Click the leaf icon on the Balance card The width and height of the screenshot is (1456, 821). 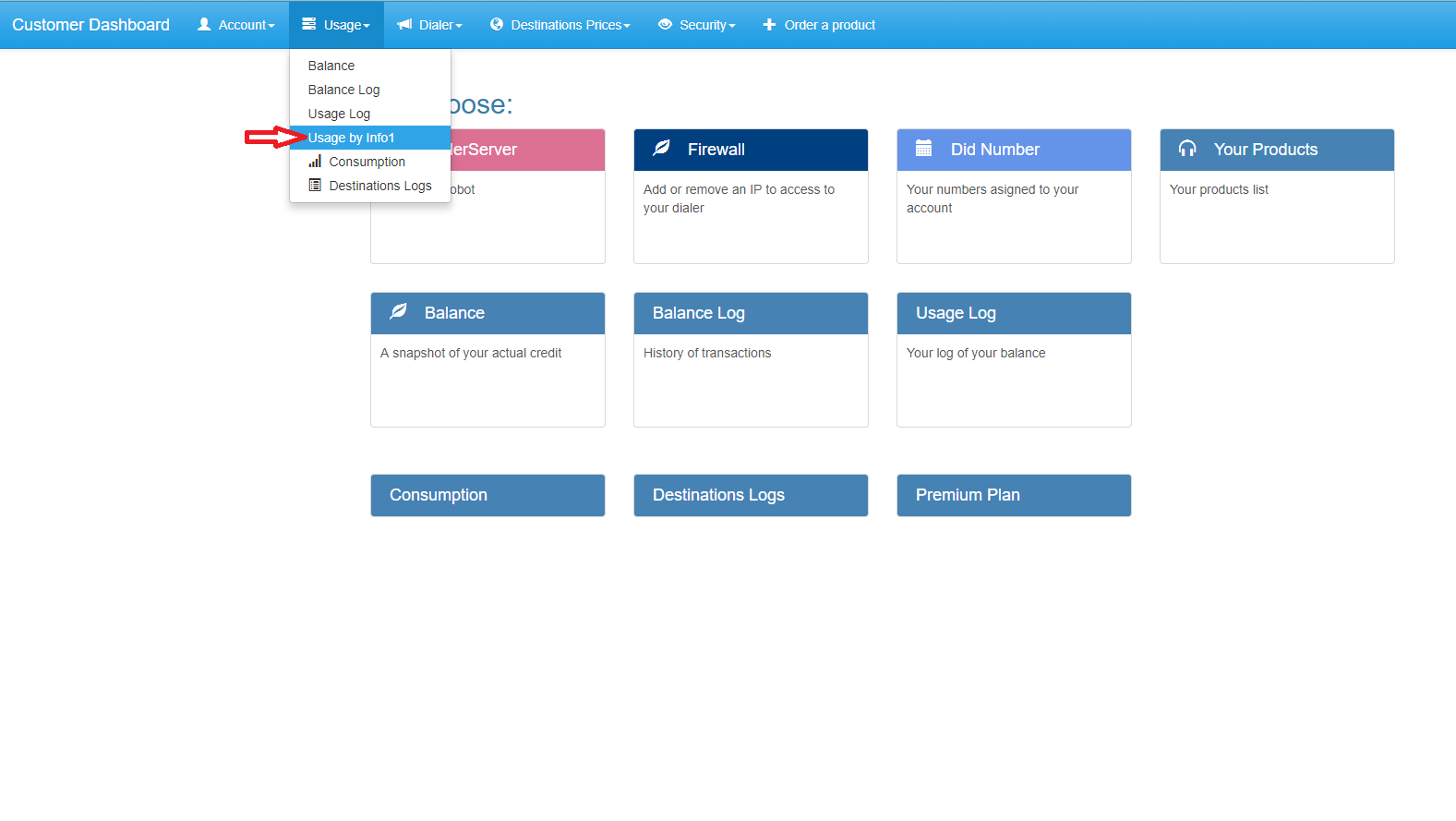pyautogui.click(x=398, y=311)
